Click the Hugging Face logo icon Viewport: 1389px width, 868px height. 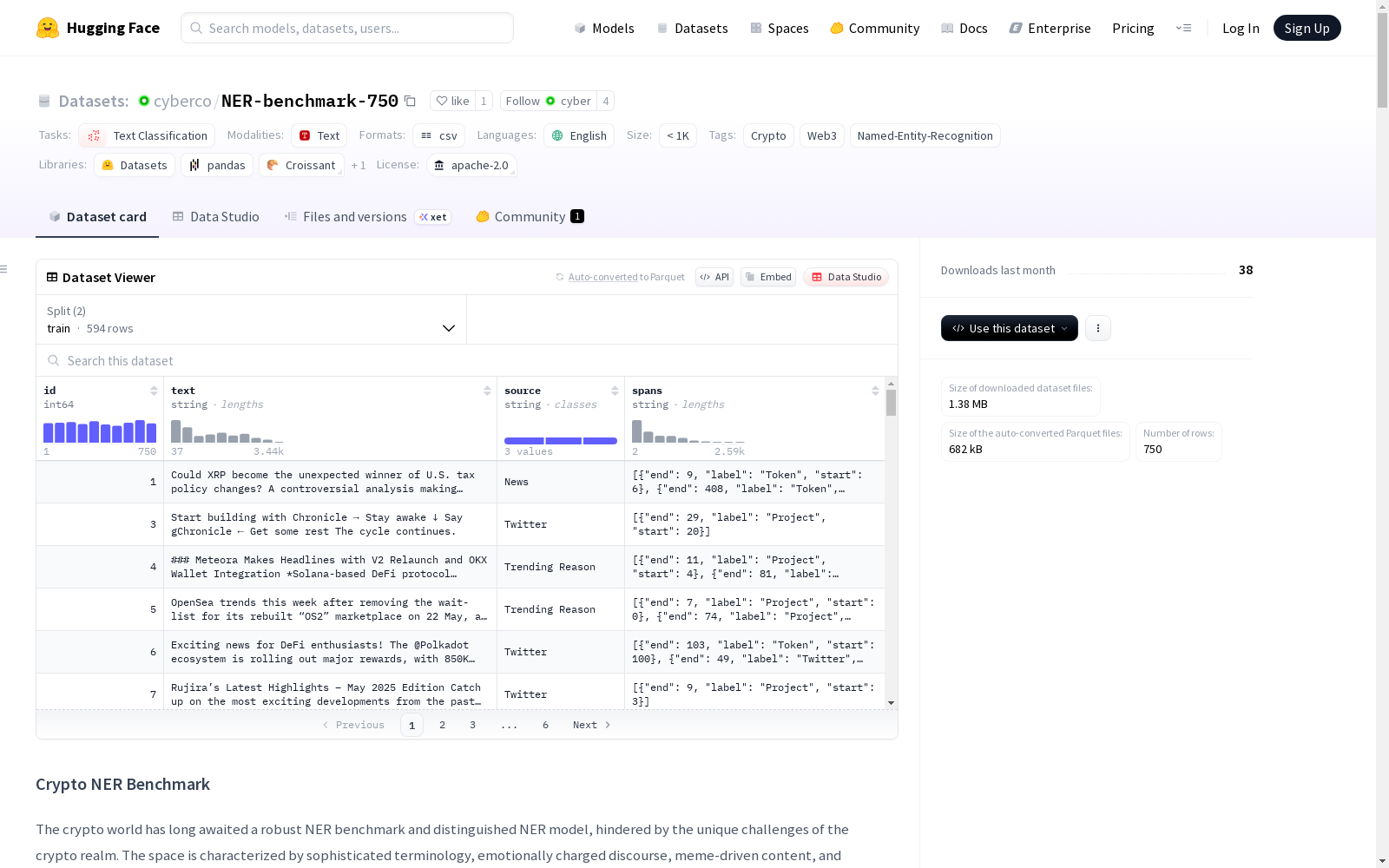click(48, 28)
